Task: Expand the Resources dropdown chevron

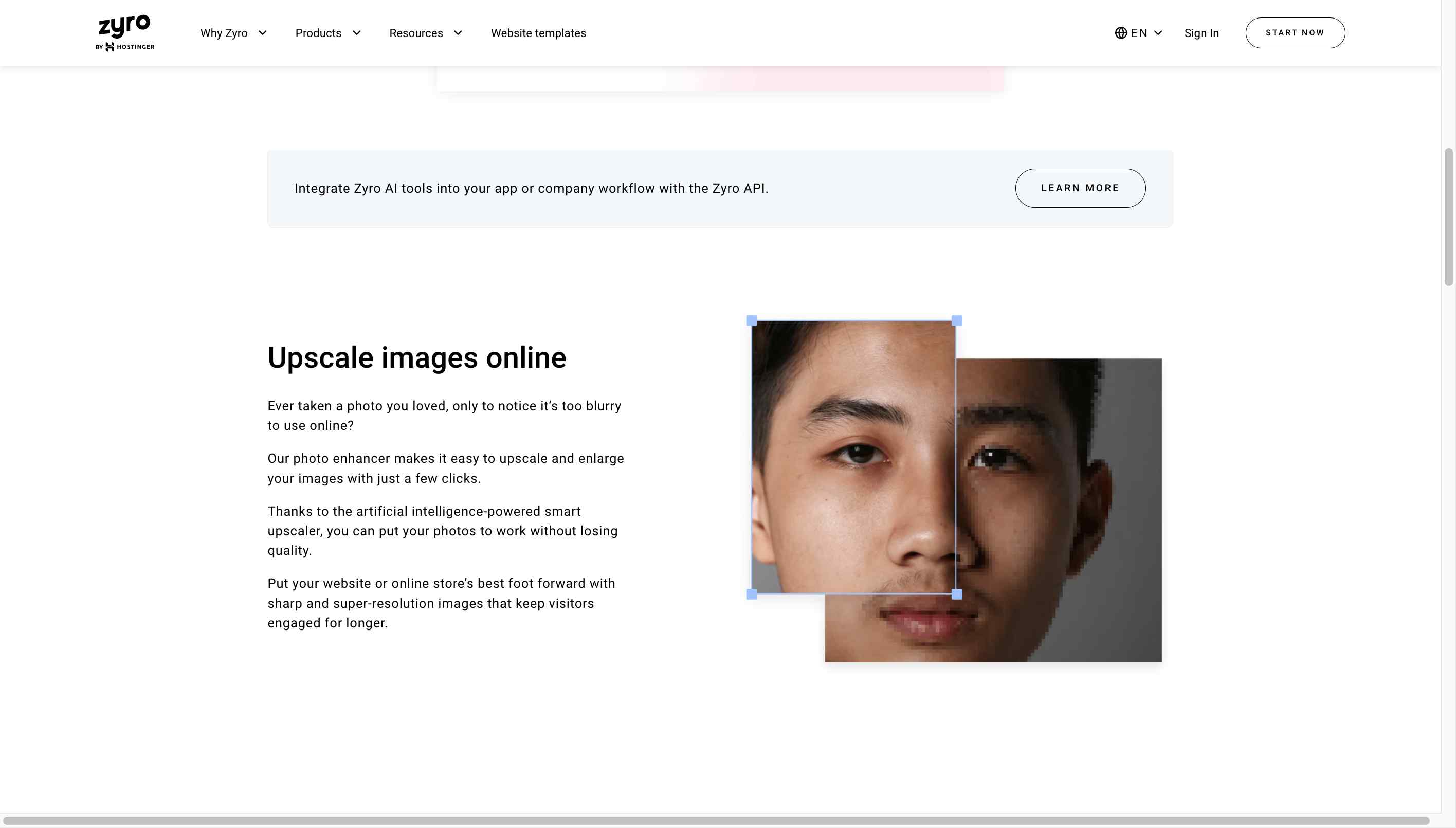Action: point(458,33)
